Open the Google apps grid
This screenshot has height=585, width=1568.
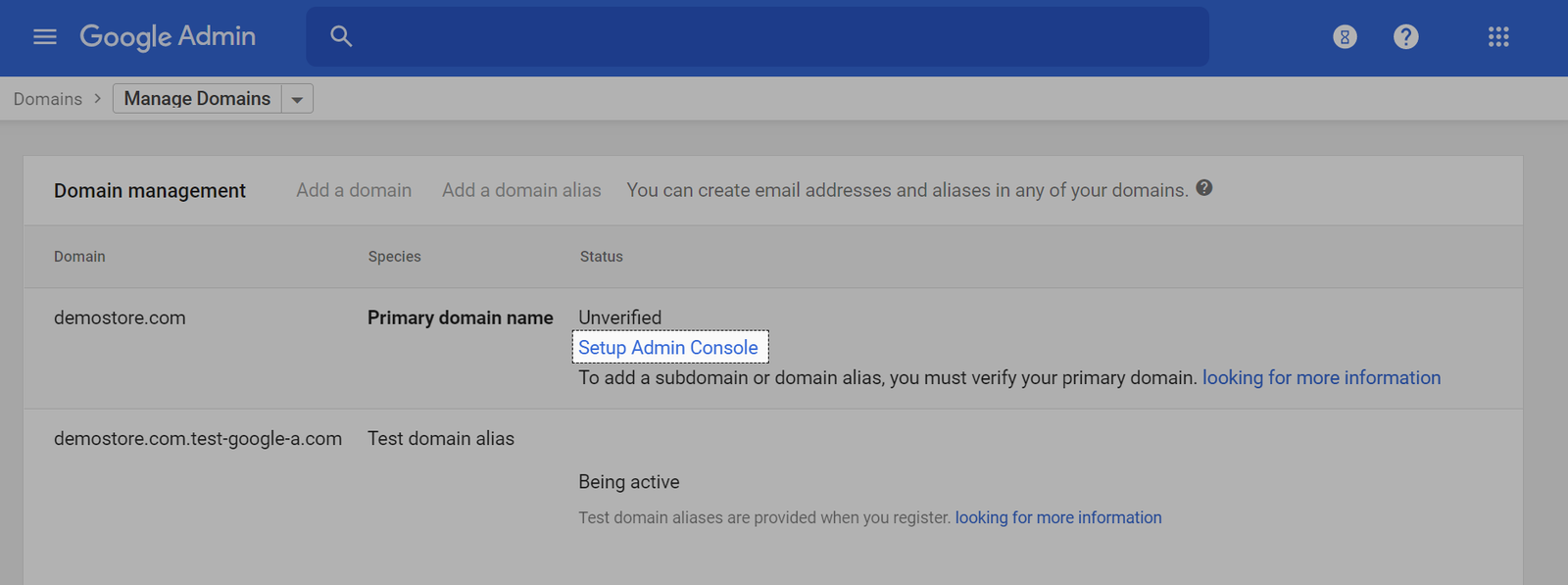(1498, 36)
